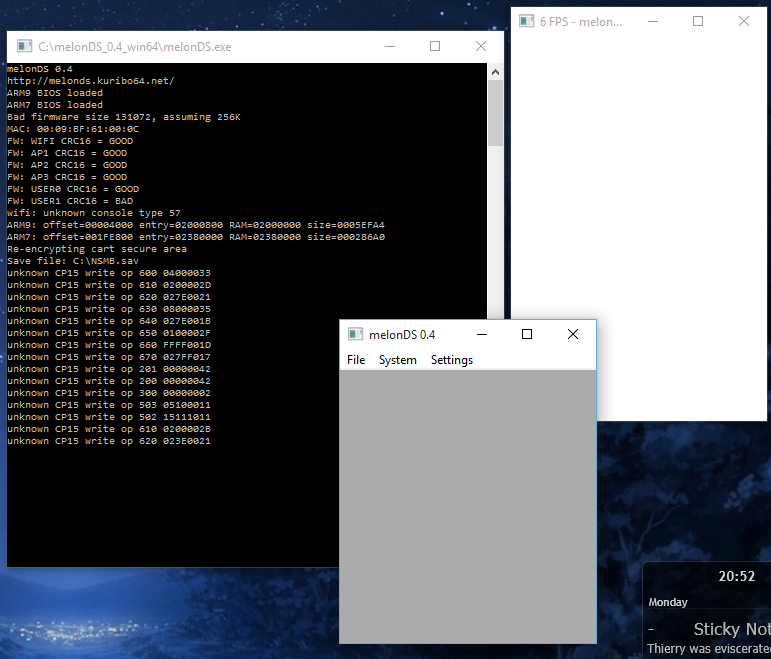Click the 6 FPS window title icon
The width and height of the screenshot is (771, 659).
tap(526, 21)
